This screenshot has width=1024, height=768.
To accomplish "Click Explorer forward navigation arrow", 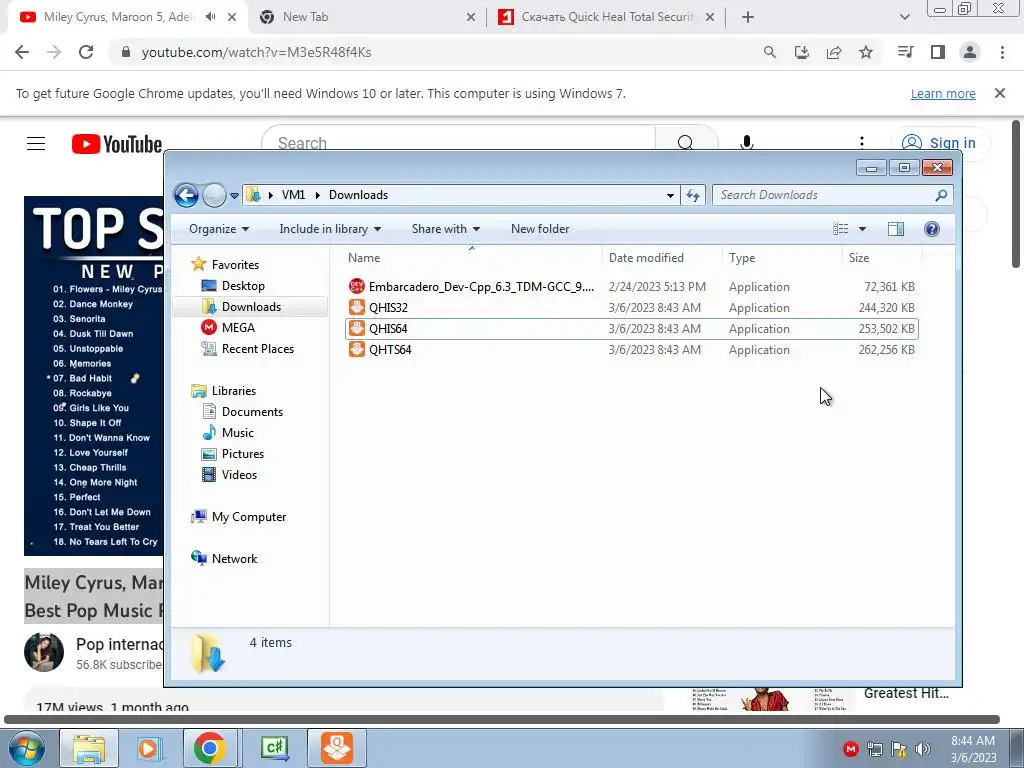I will click(214, 195).
